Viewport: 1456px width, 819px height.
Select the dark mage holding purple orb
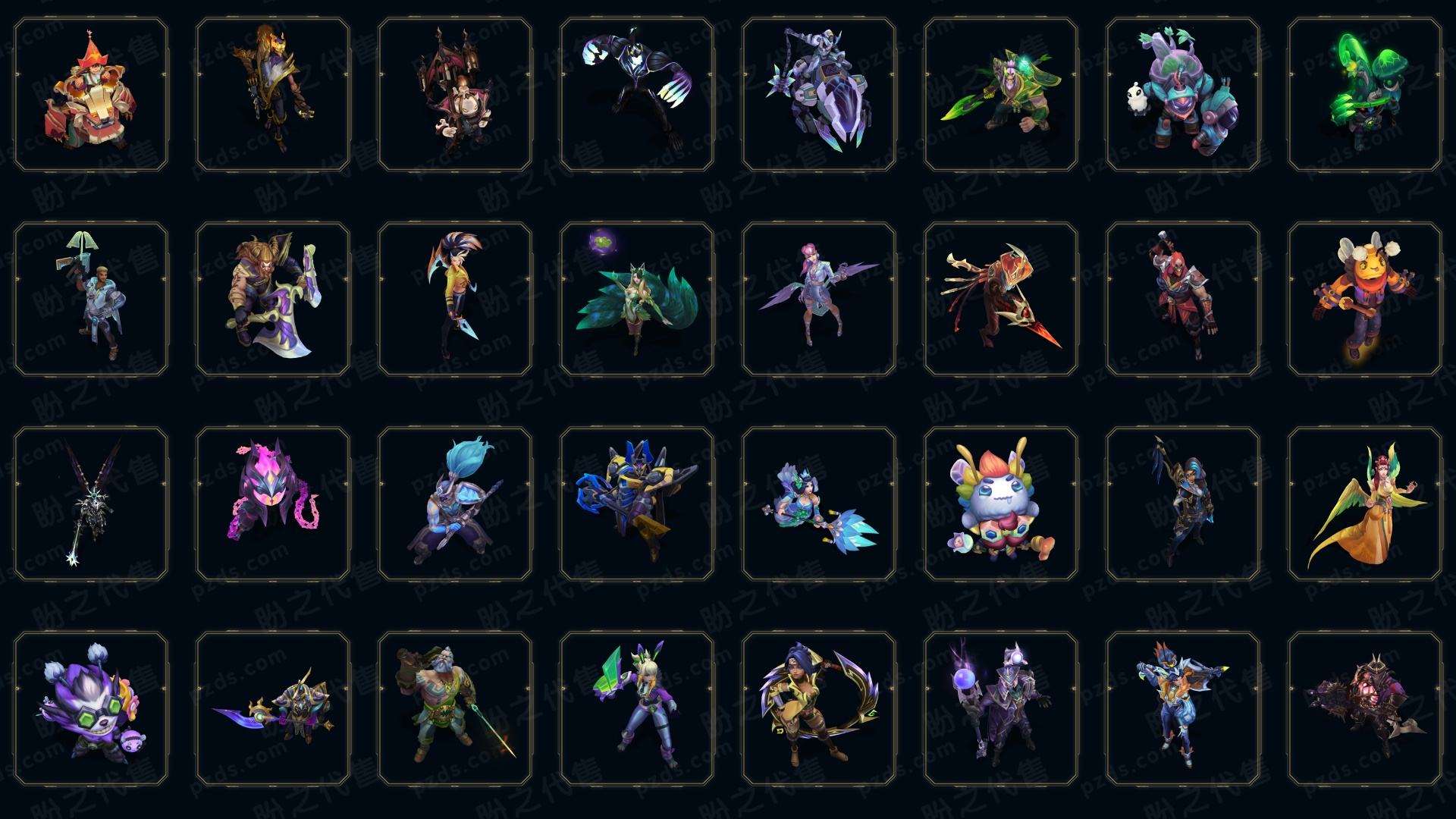tap(1001, 708)
